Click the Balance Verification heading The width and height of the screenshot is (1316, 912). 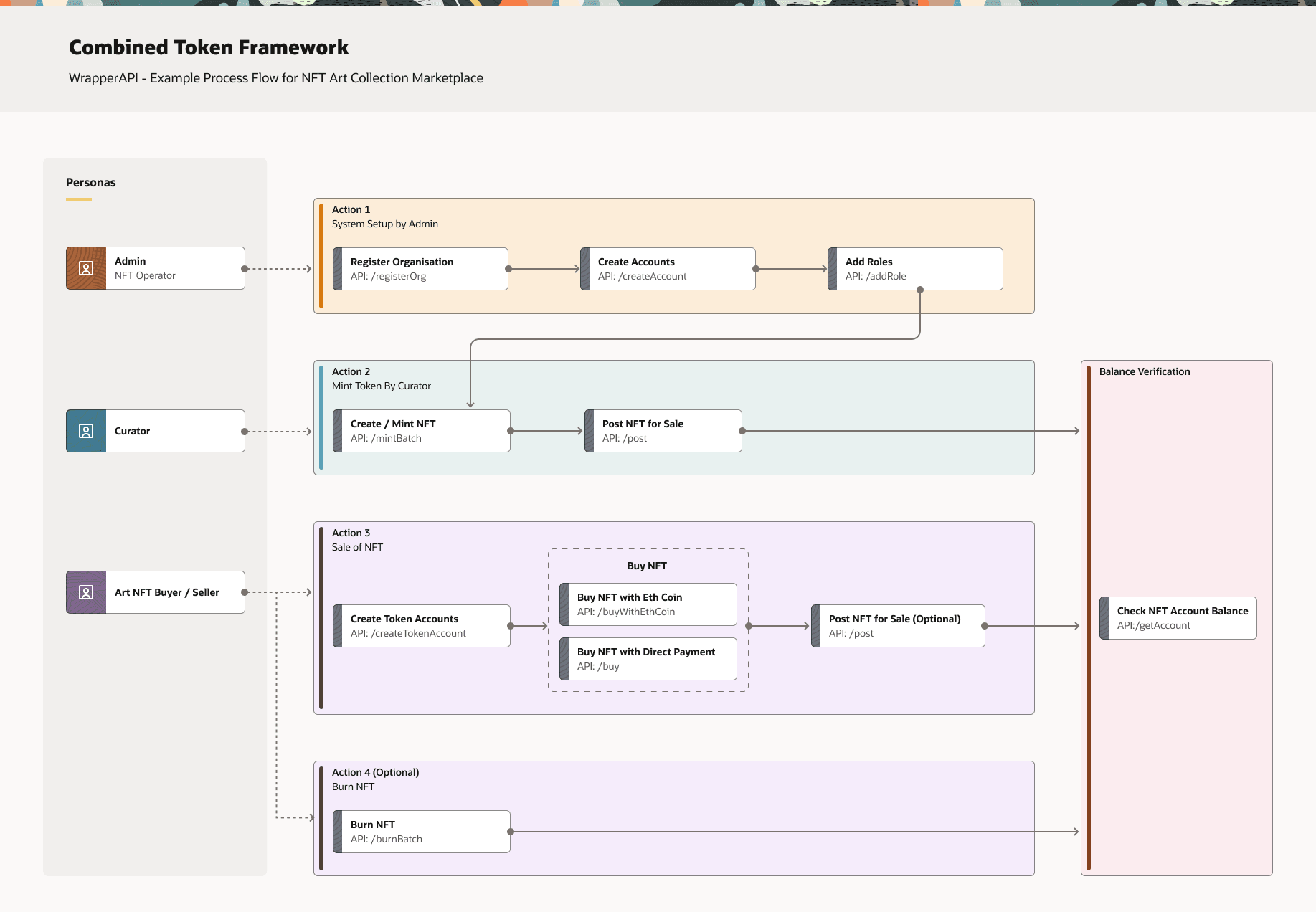pos(1145,371)
